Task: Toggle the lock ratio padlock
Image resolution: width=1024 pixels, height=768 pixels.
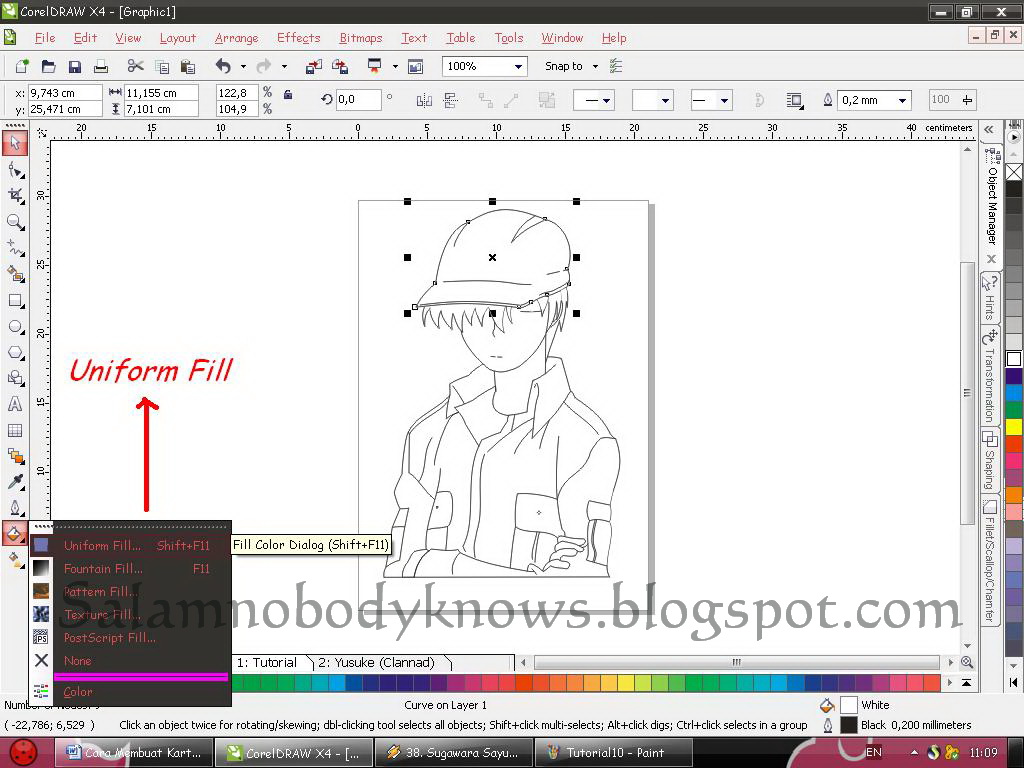Action: point(287,95)
